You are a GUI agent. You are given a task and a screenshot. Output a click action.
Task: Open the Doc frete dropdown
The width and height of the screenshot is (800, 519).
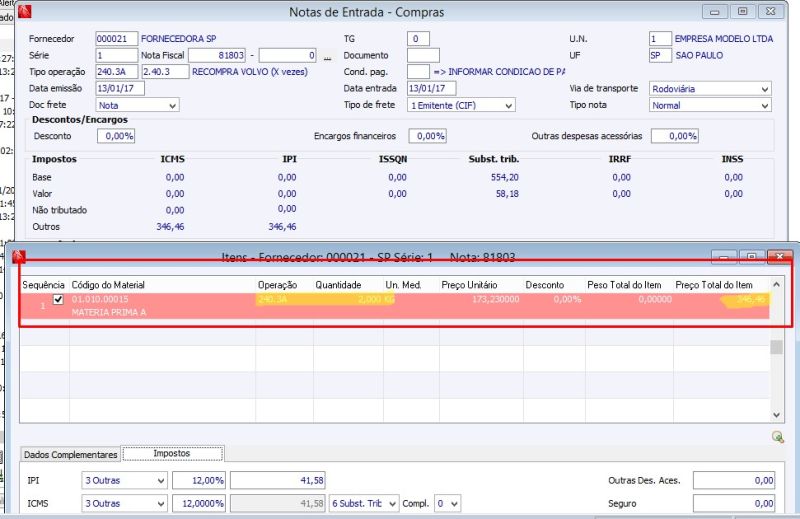172,105
